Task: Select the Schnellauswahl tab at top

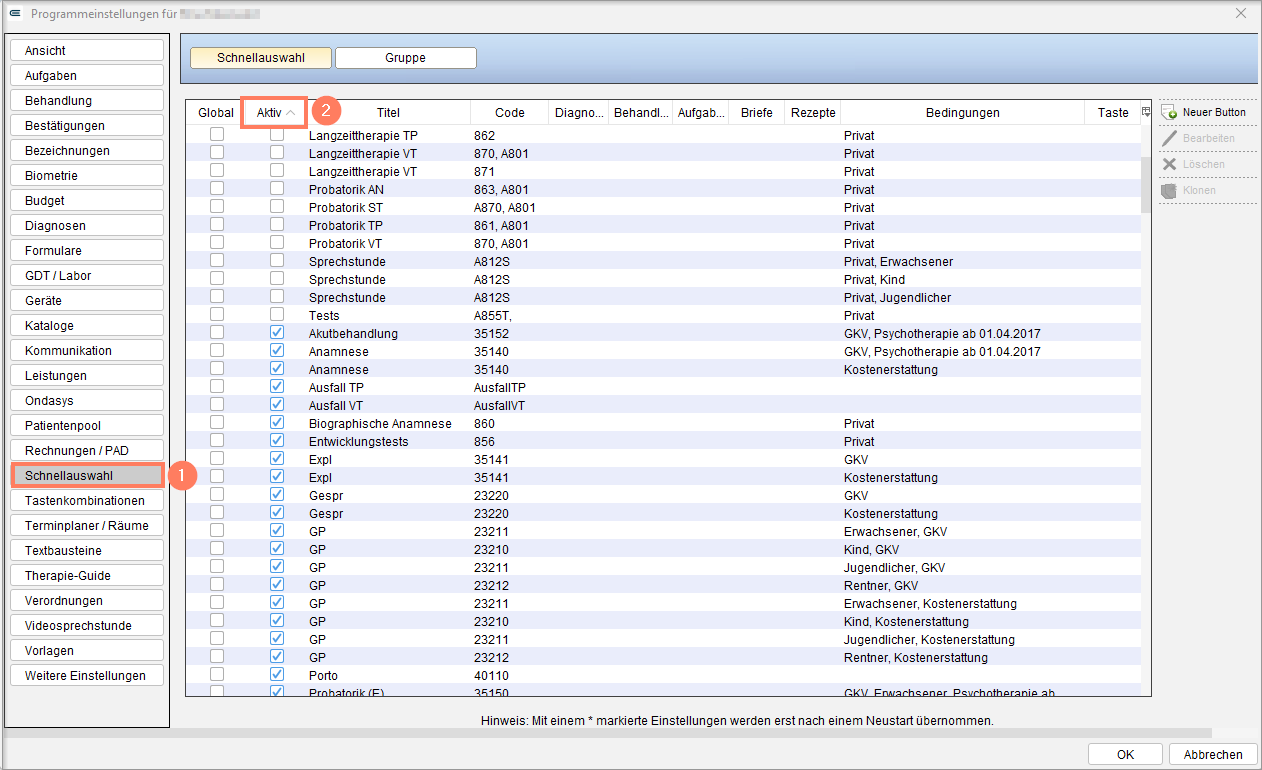Action: point(260,58)
